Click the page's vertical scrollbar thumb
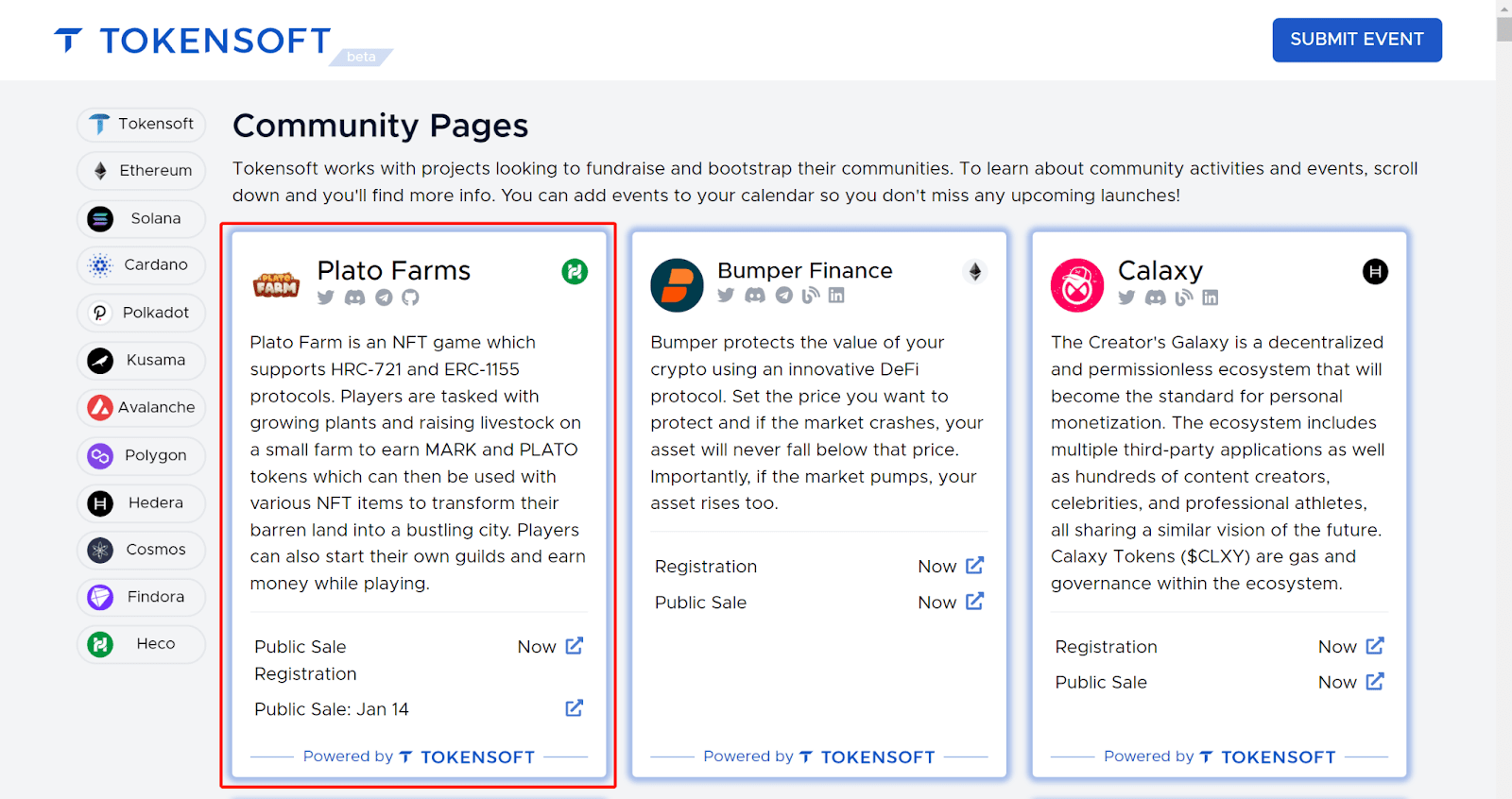This screenshot has height=799, width=1512. pos(1504,29)
